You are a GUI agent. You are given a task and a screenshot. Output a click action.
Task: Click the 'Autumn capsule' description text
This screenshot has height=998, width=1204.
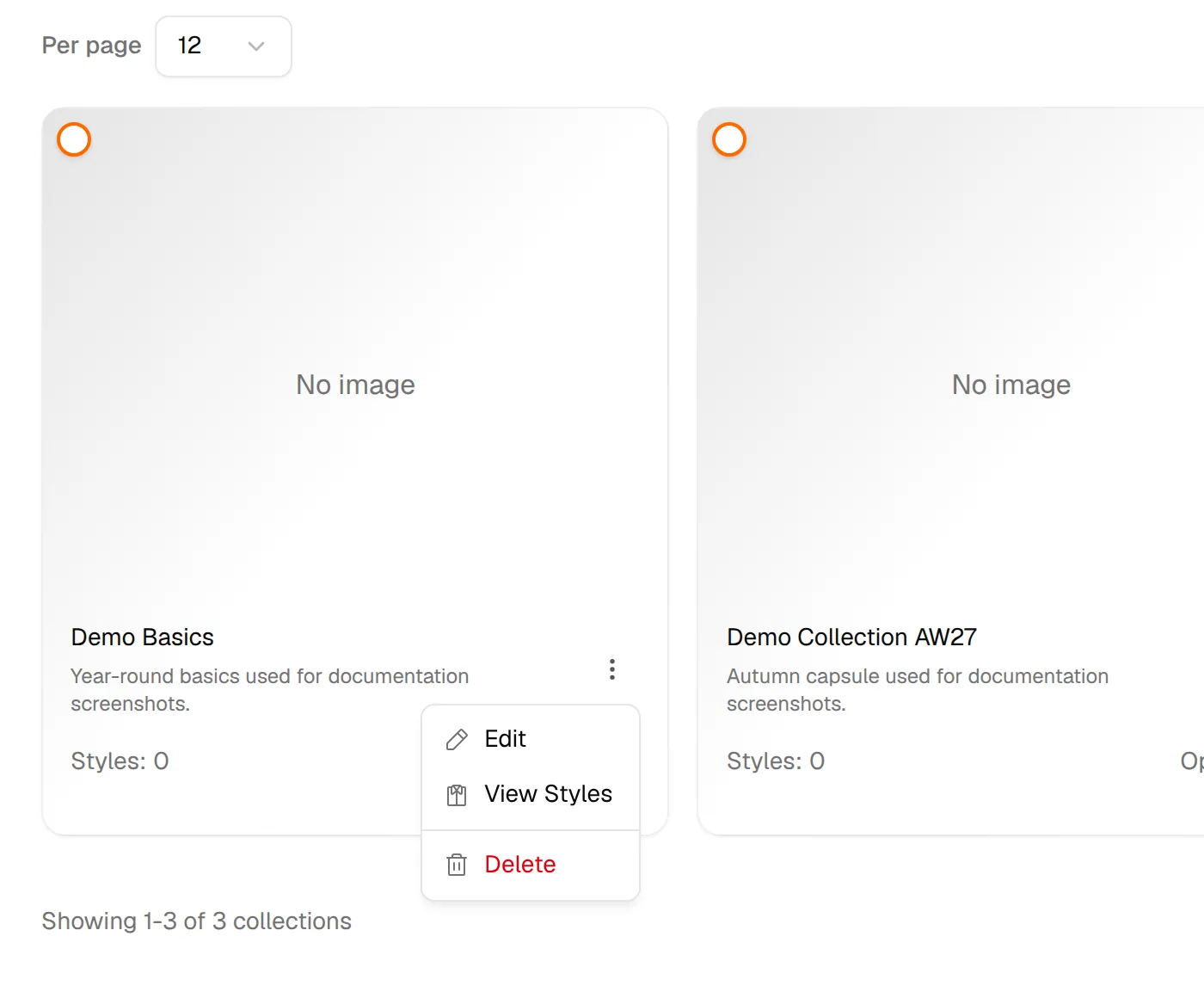coord(918,690)
